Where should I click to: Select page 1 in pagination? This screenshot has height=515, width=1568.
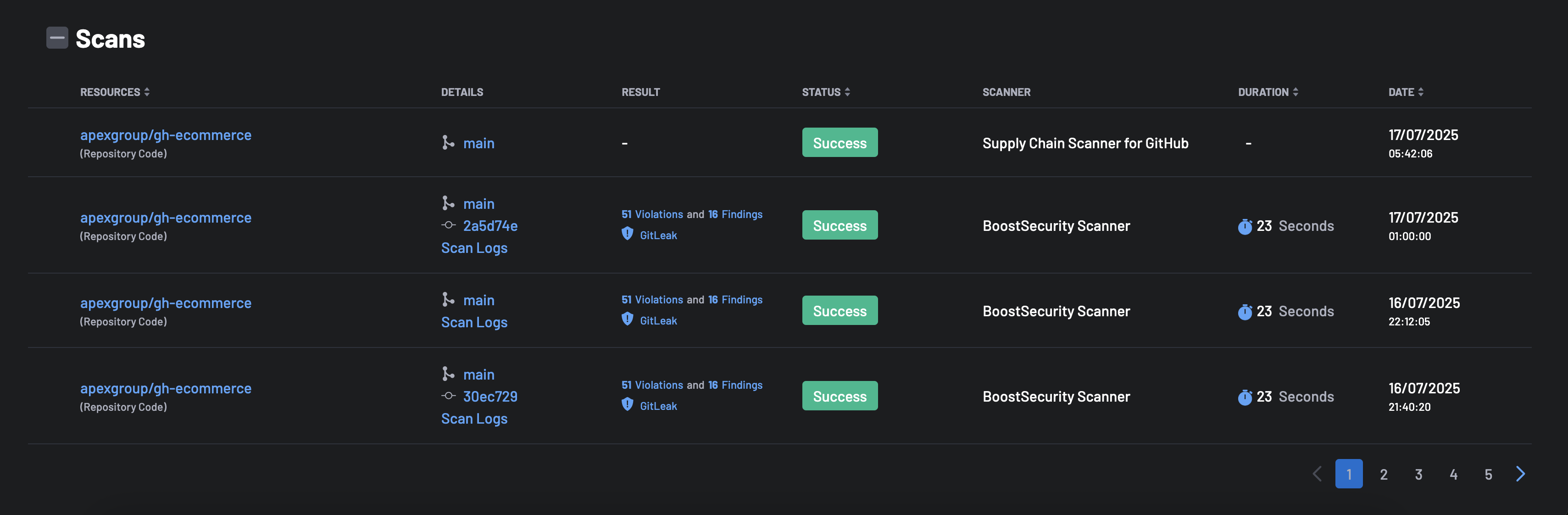coord(1348,474)
